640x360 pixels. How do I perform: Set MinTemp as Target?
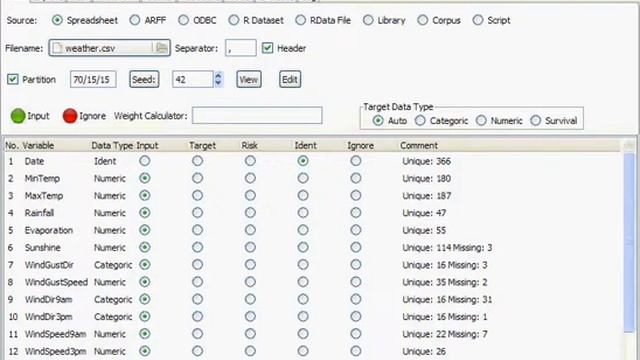pos(198,178)
